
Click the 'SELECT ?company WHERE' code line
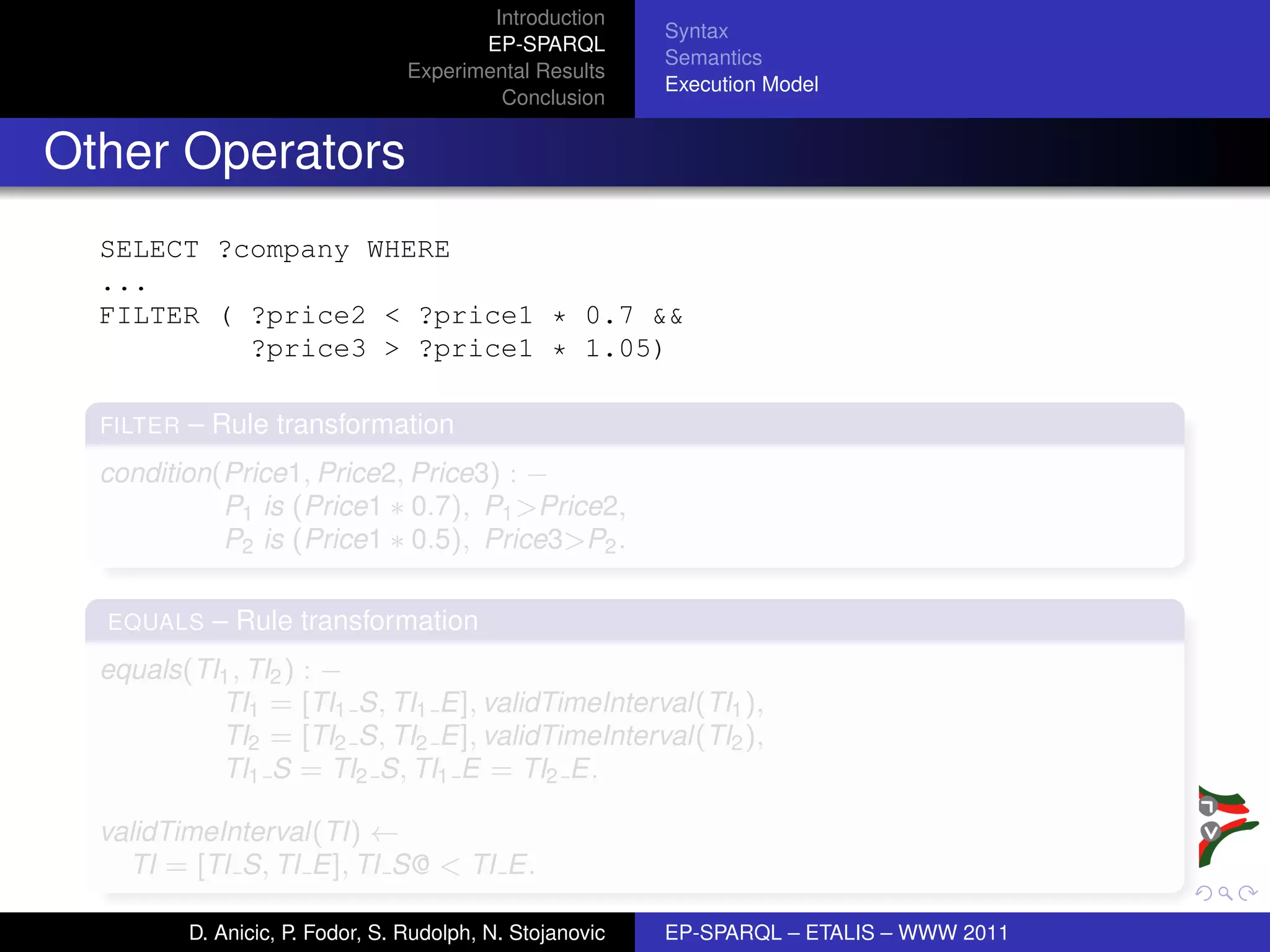[x=275, y=250]
